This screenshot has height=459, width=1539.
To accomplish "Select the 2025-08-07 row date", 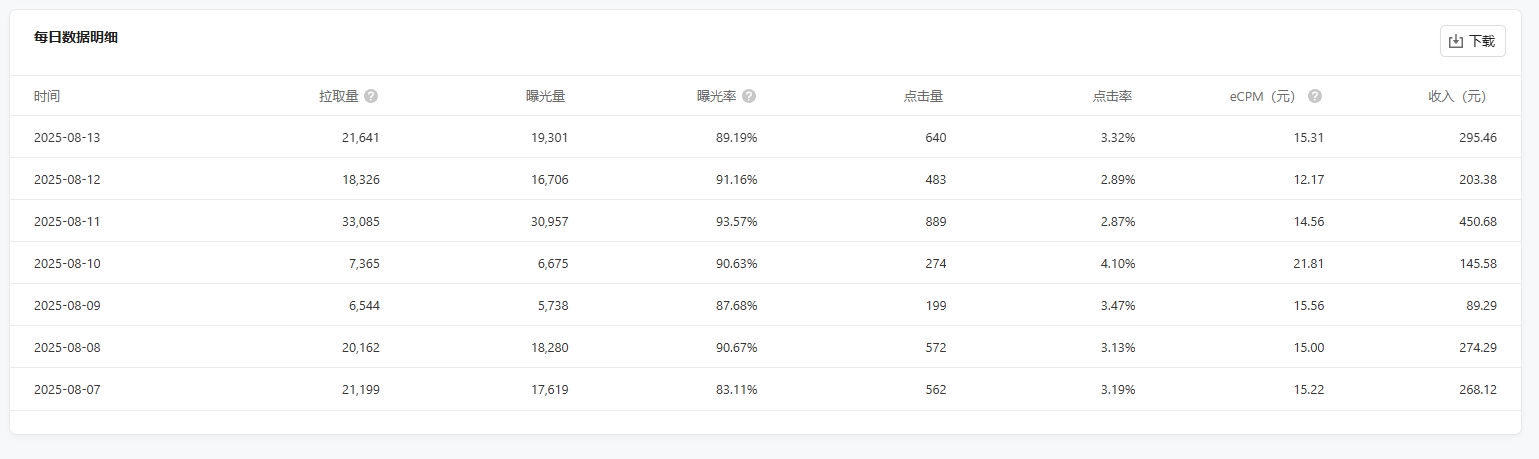I will pyautogui.click(x=67, y=389).
